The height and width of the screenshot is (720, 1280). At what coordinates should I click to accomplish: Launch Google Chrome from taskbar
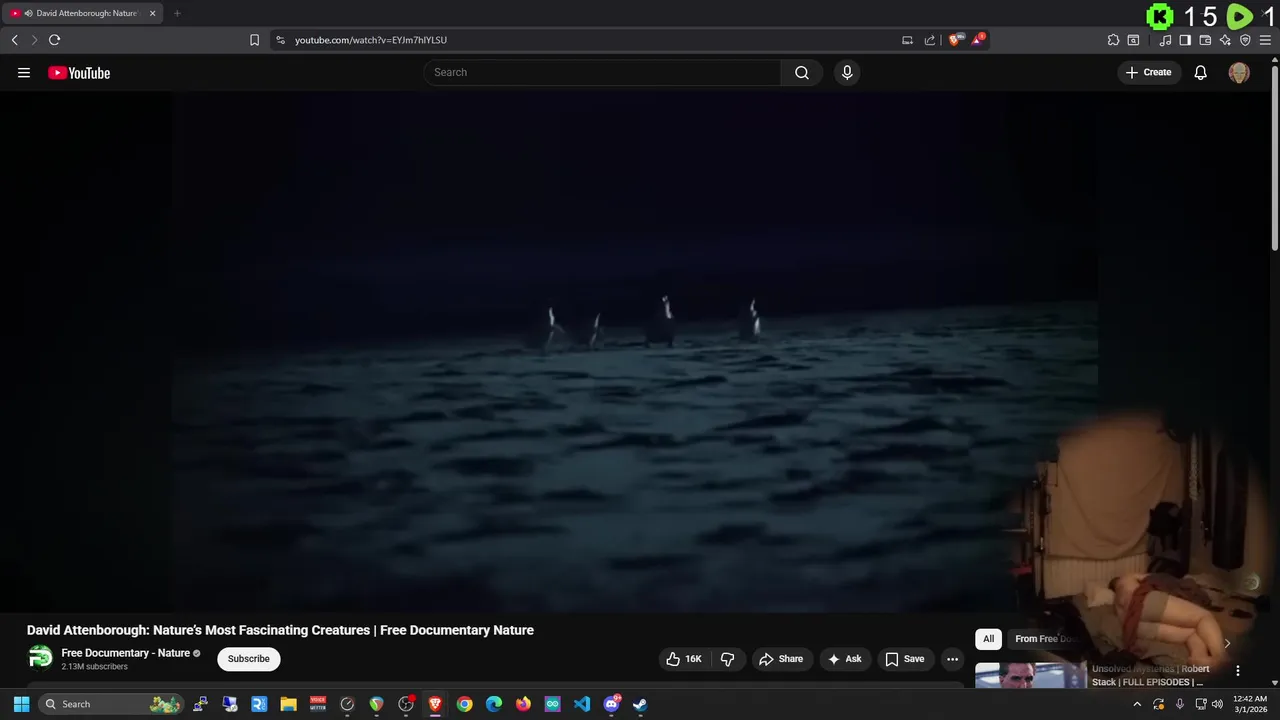(x=465, y=704)
